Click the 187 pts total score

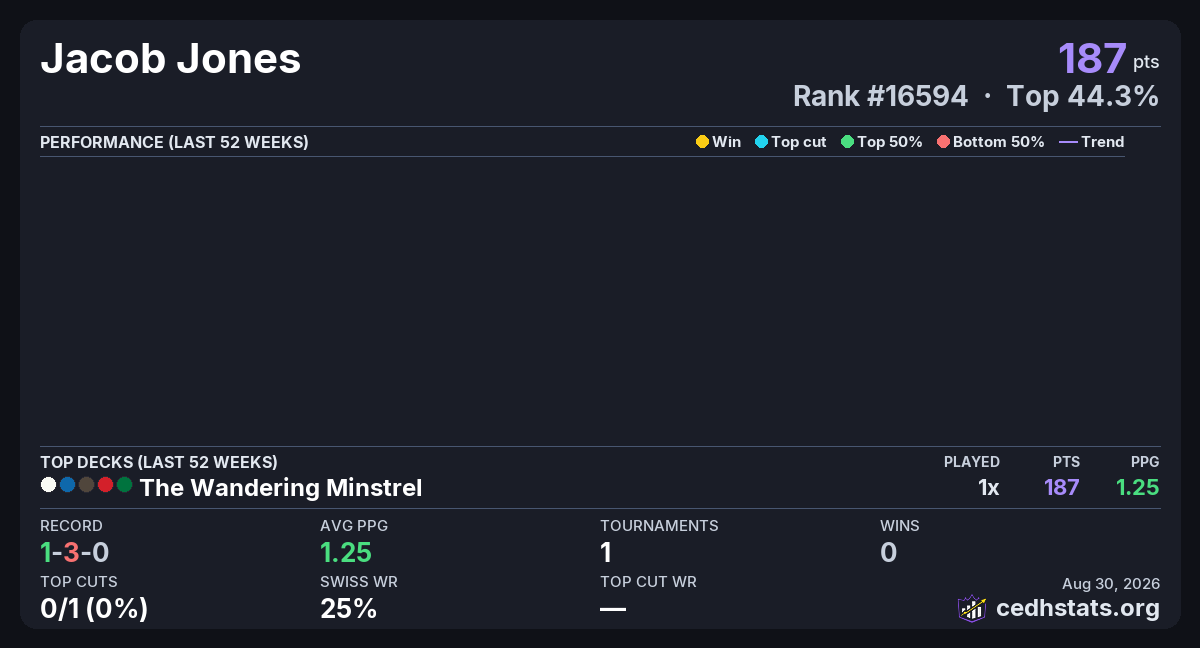pos(1109,58)
